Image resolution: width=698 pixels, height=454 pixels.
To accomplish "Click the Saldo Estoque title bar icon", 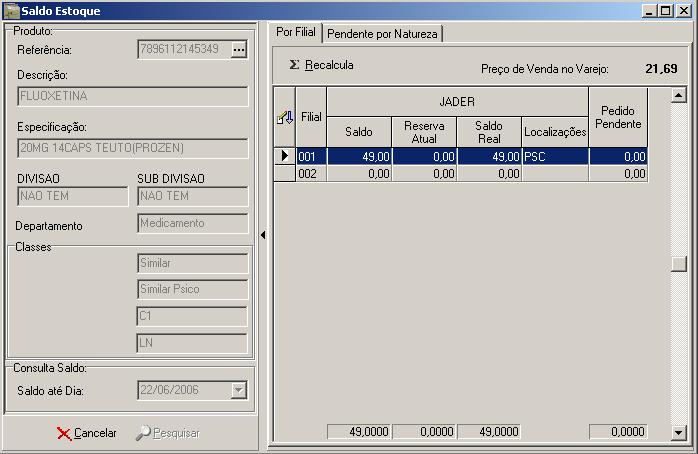I will point(11,11).
